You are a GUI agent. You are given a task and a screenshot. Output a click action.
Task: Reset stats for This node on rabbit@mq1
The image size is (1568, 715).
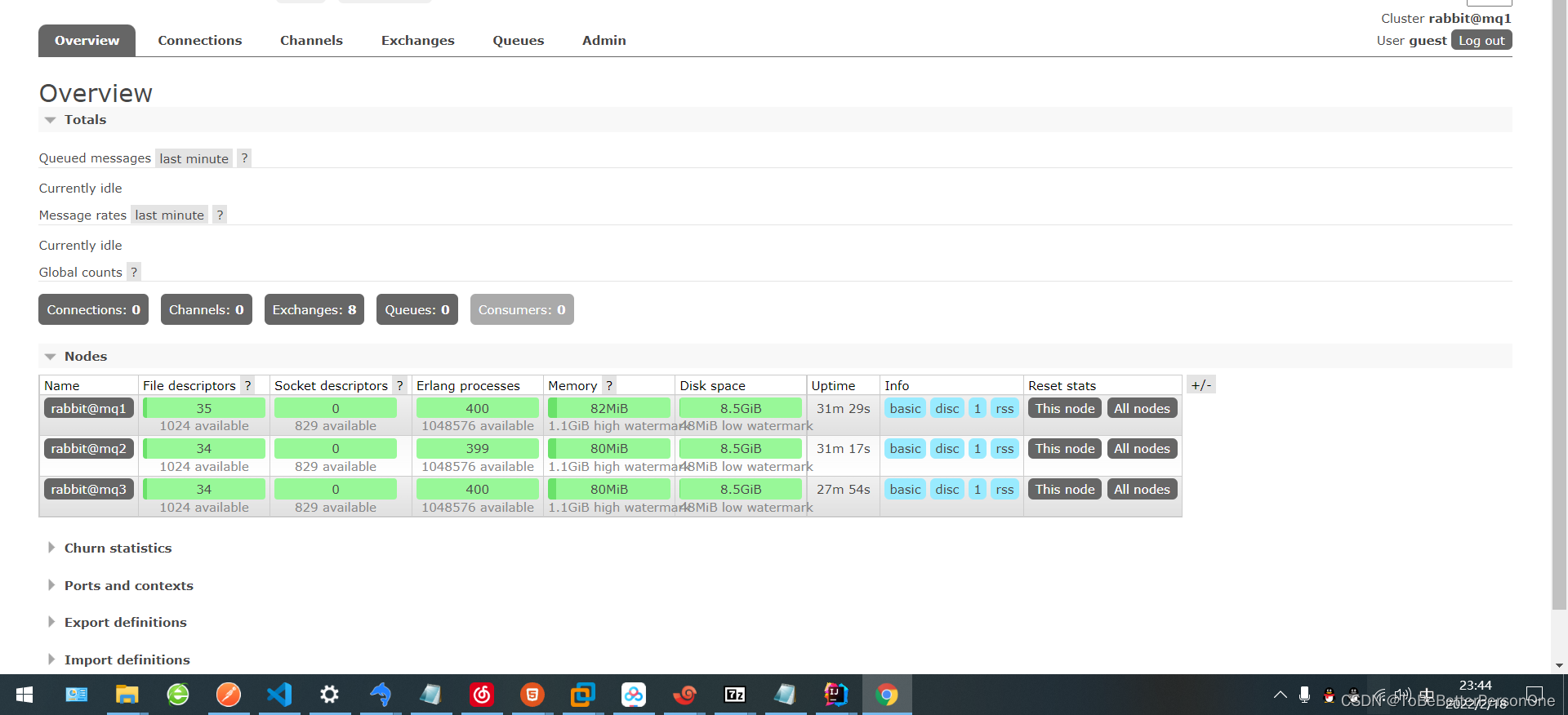click(x=1065, y=408)
